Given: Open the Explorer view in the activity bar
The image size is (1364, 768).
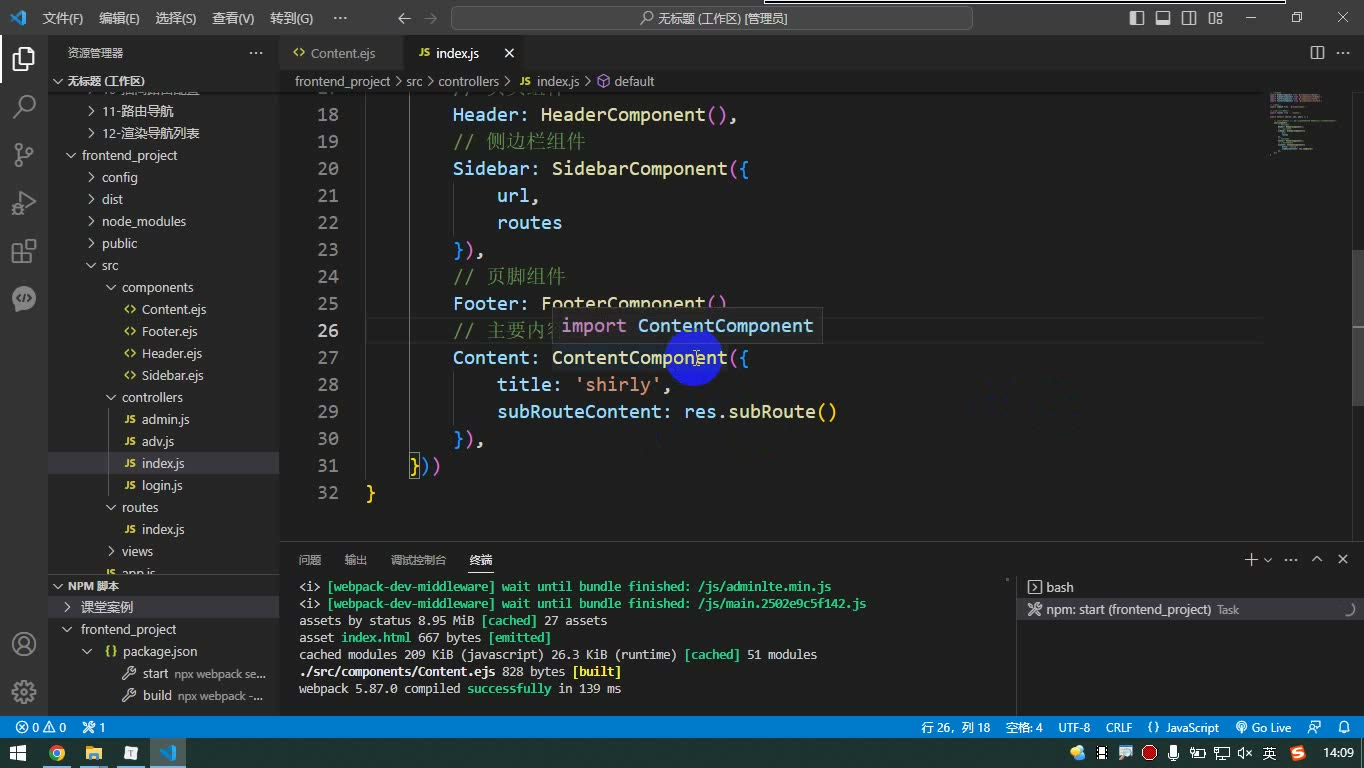Looking at the screenshot, I should (24, 59).
